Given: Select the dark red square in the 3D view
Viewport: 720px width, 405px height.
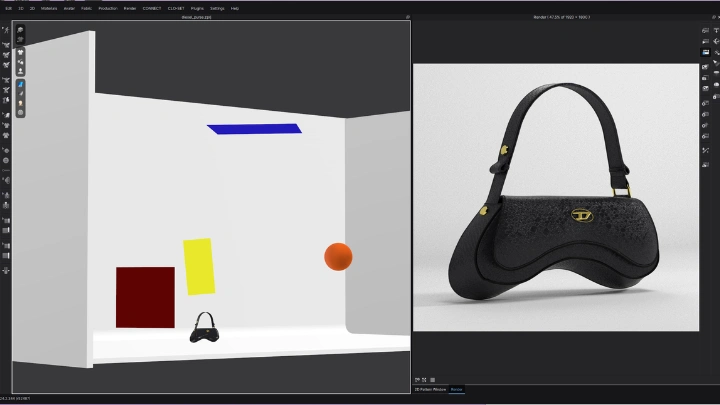Looking at the screenshot, I should click(x=145, y=297).
